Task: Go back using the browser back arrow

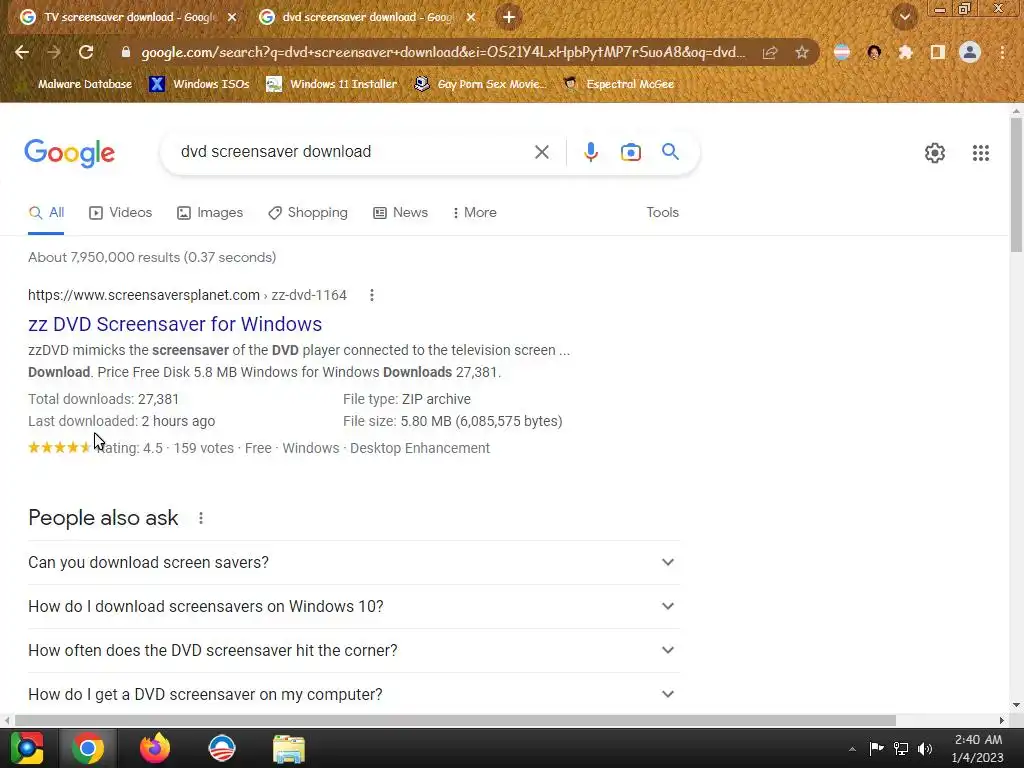Action: click(22, 52)
